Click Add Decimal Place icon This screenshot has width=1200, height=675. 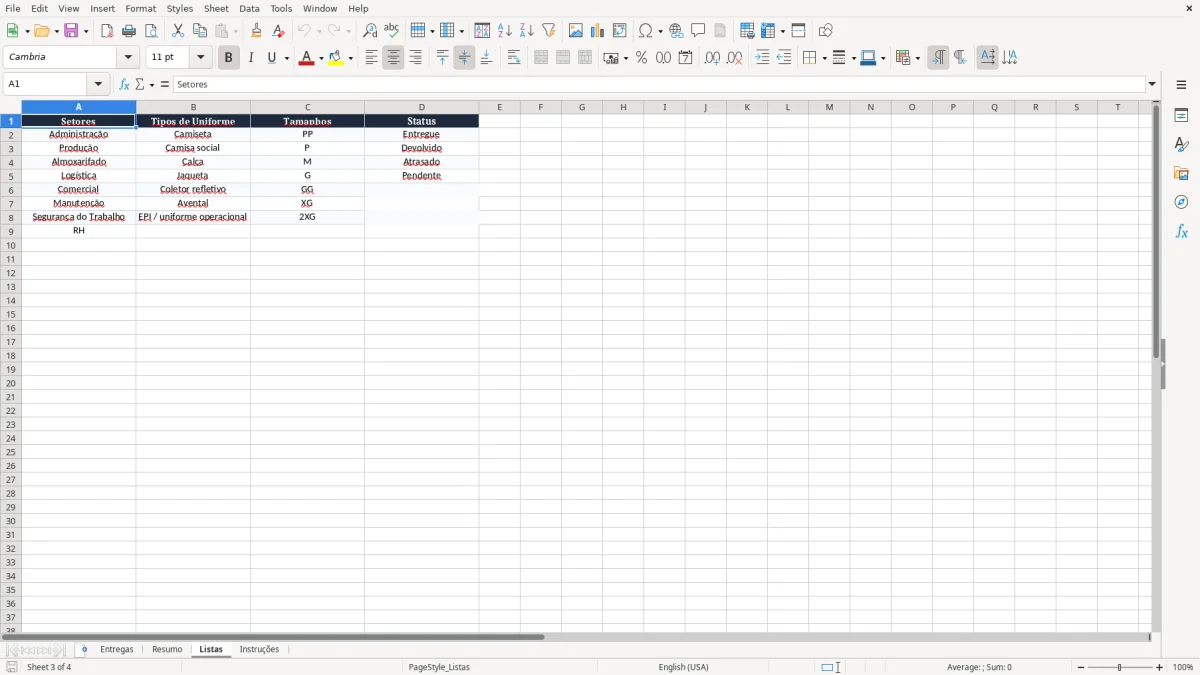point(712,58)
